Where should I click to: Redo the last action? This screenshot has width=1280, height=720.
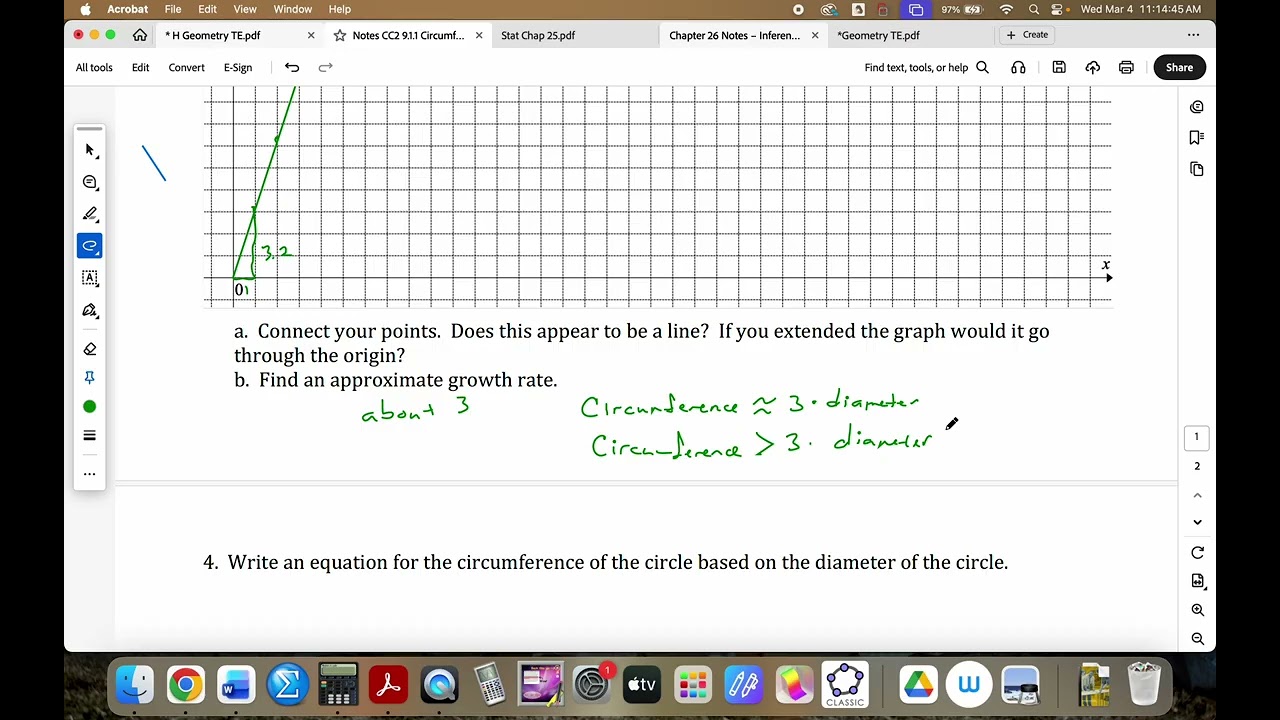[x=325, y=67]
